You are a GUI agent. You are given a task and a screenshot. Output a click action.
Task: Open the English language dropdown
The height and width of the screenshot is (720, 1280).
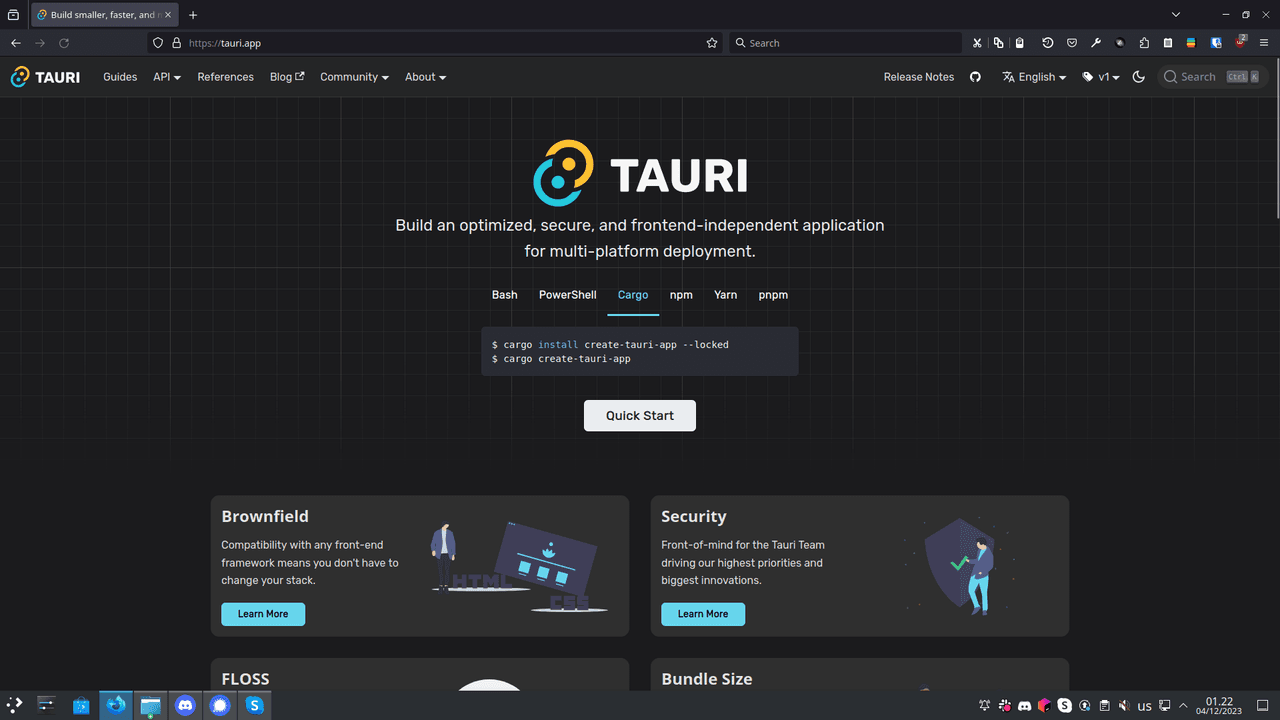[1034, 77]
